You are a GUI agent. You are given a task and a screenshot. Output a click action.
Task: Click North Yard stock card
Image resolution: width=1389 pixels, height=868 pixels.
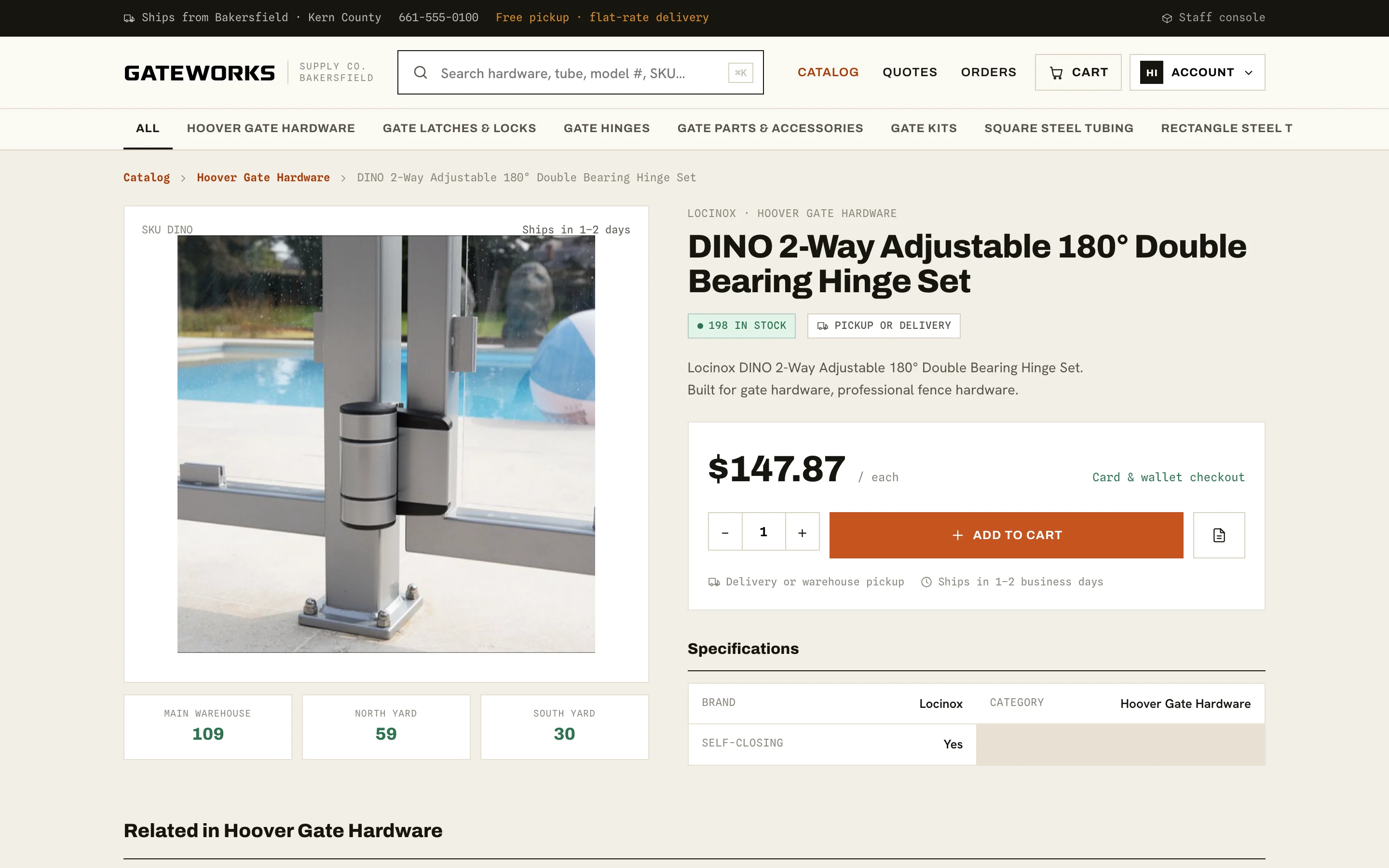click(386, 727)
